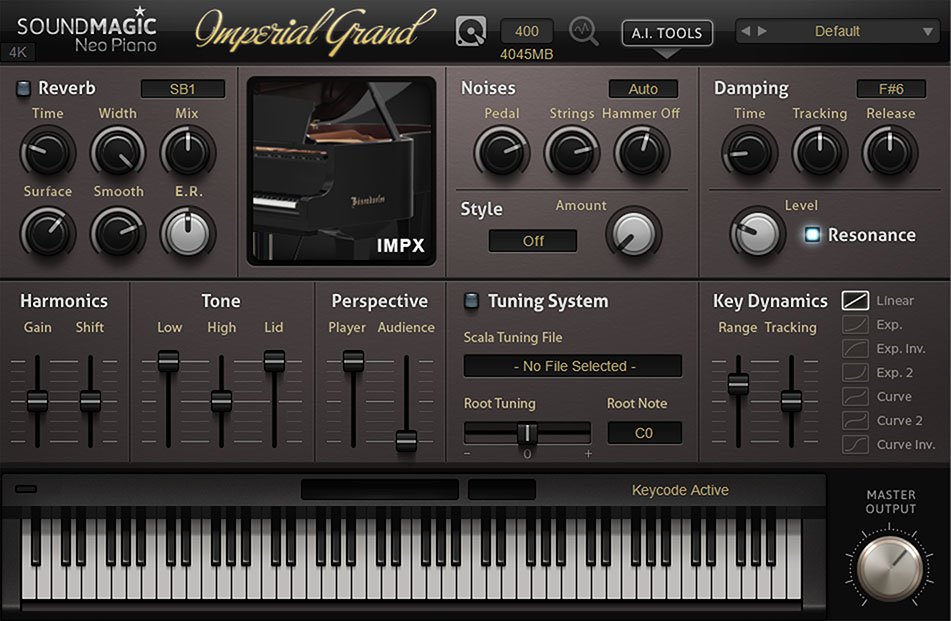Select the Exp. 2 curve icon
951x621 pixels.
coord(855,373)
